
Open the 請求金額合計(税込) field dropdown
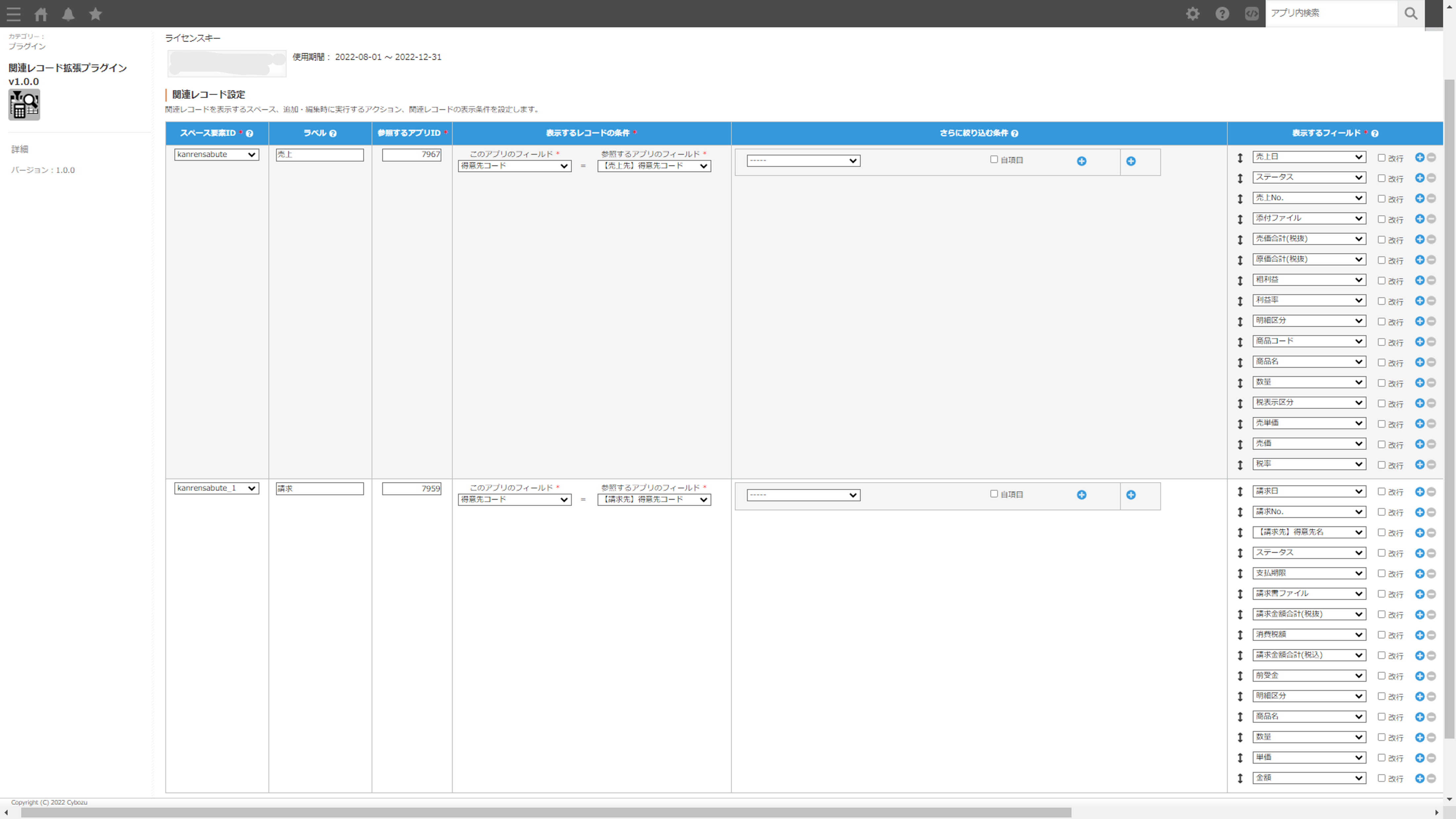(1309, 655)
